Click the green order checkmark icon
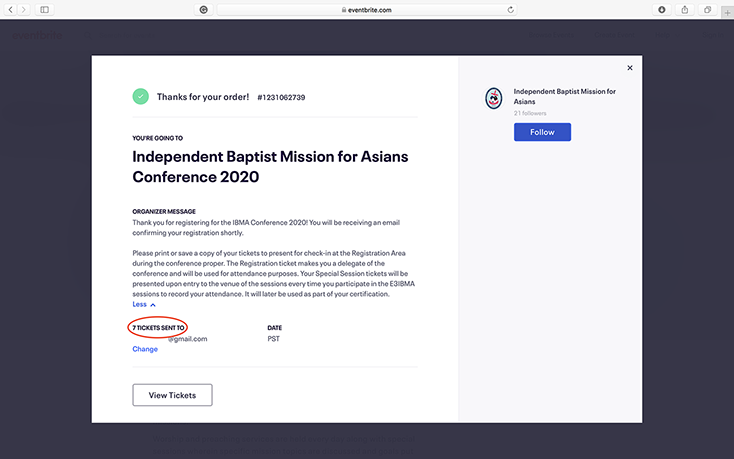This screenshot has height=459, width=734. [x=140, y=96]
